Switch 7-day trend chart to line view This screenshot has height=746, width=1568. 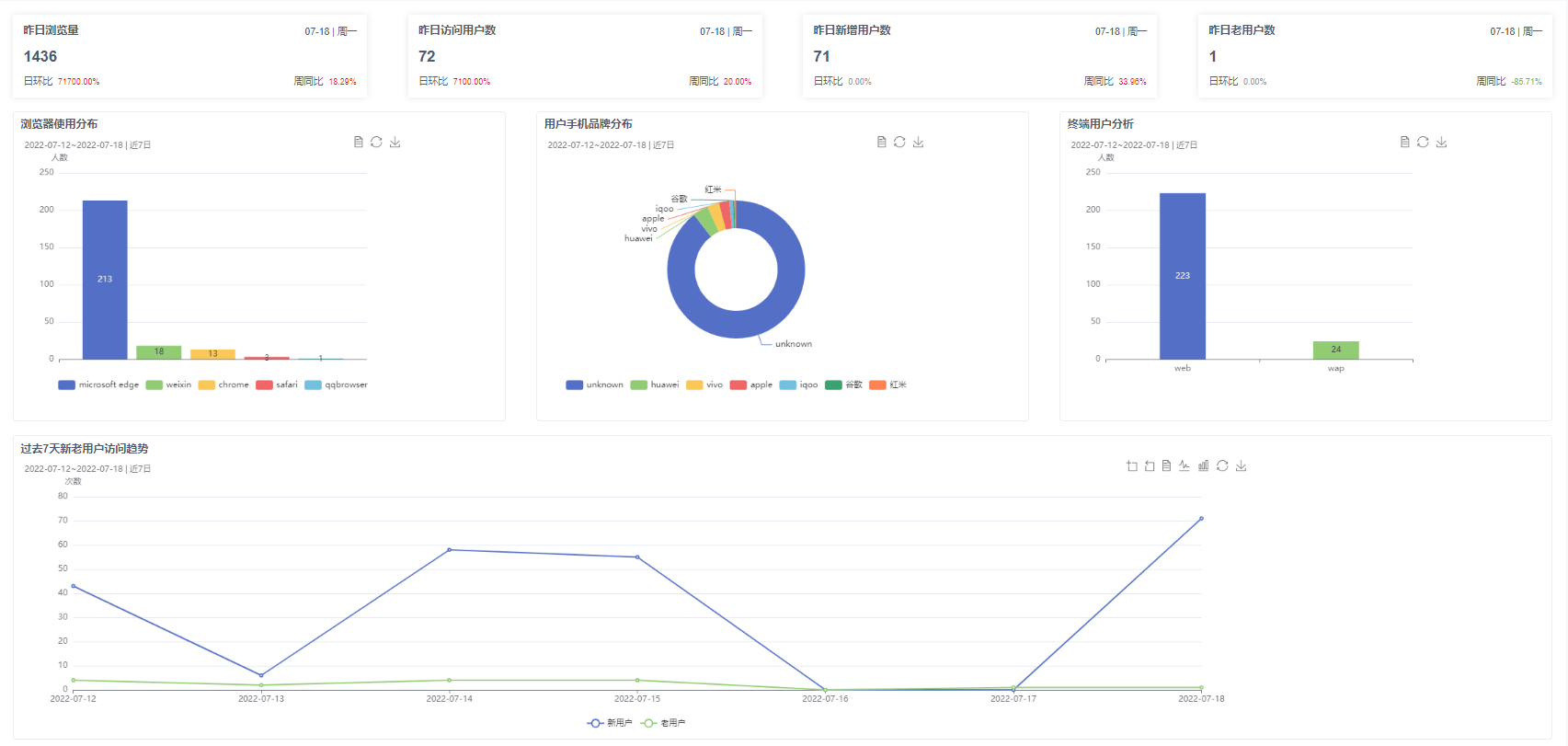pyautogui.click(x=1185, y=465)
